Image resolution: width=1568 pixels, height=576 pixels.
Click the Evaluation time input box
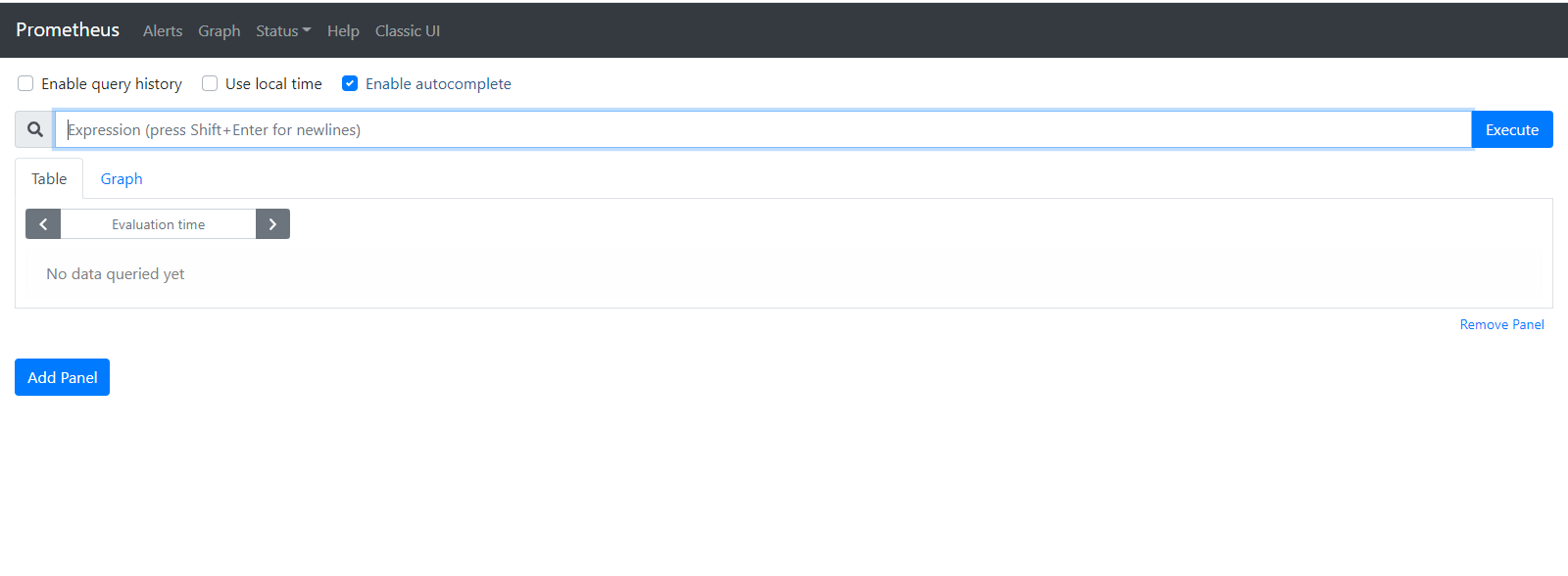(x=158, y=224)
